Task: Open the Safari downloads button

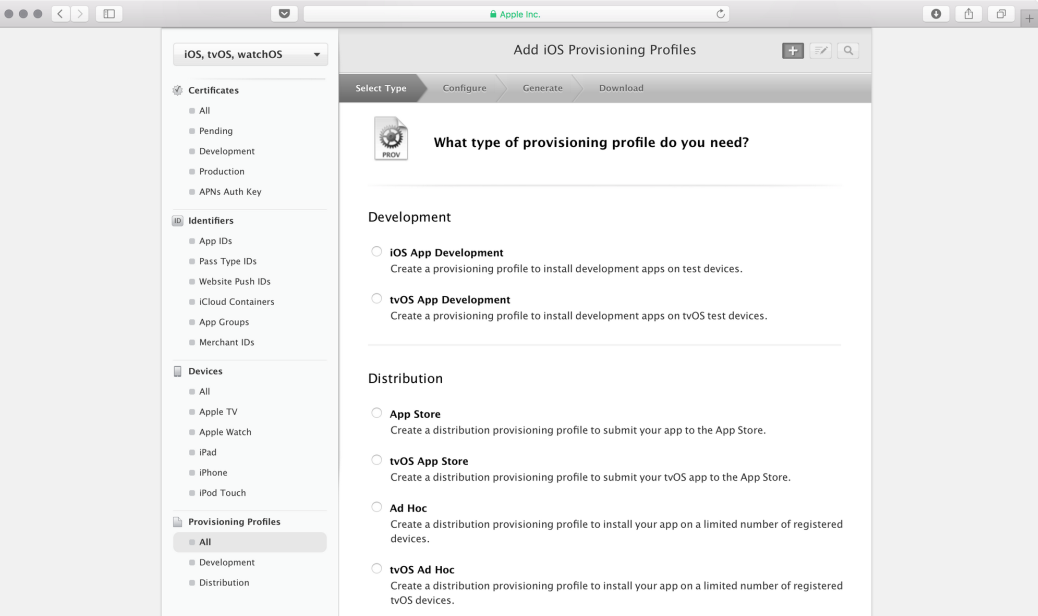Action: tap(936, 13)
